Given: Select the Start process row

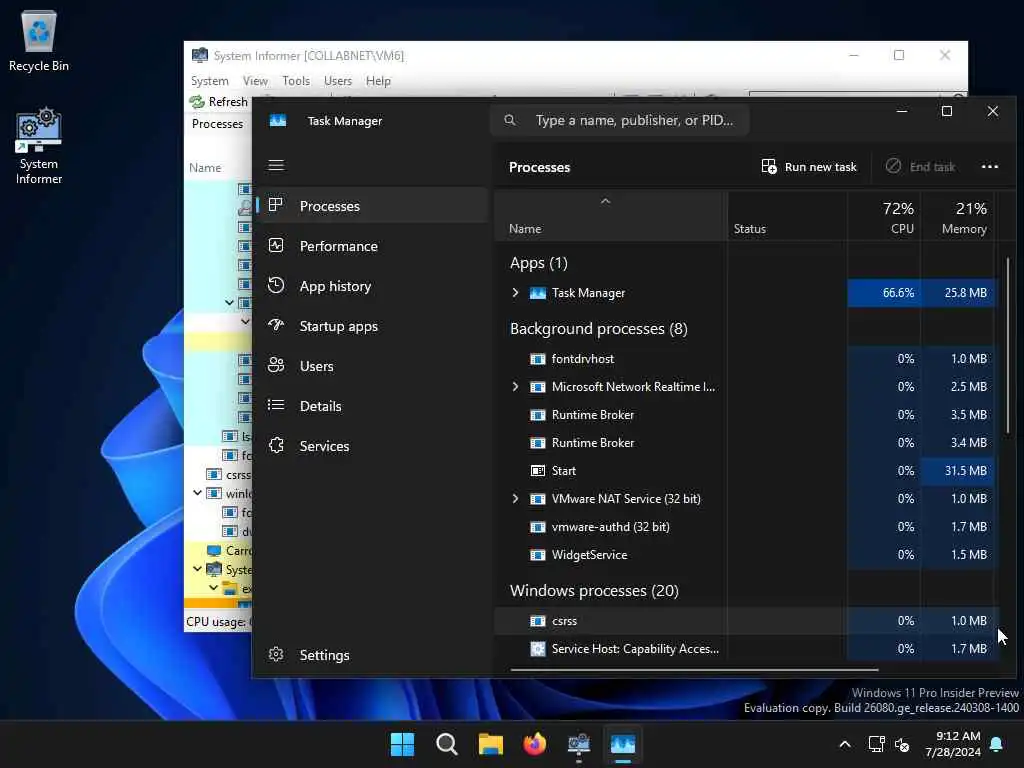Looking at the screenshot, I should tap(744, 471).
